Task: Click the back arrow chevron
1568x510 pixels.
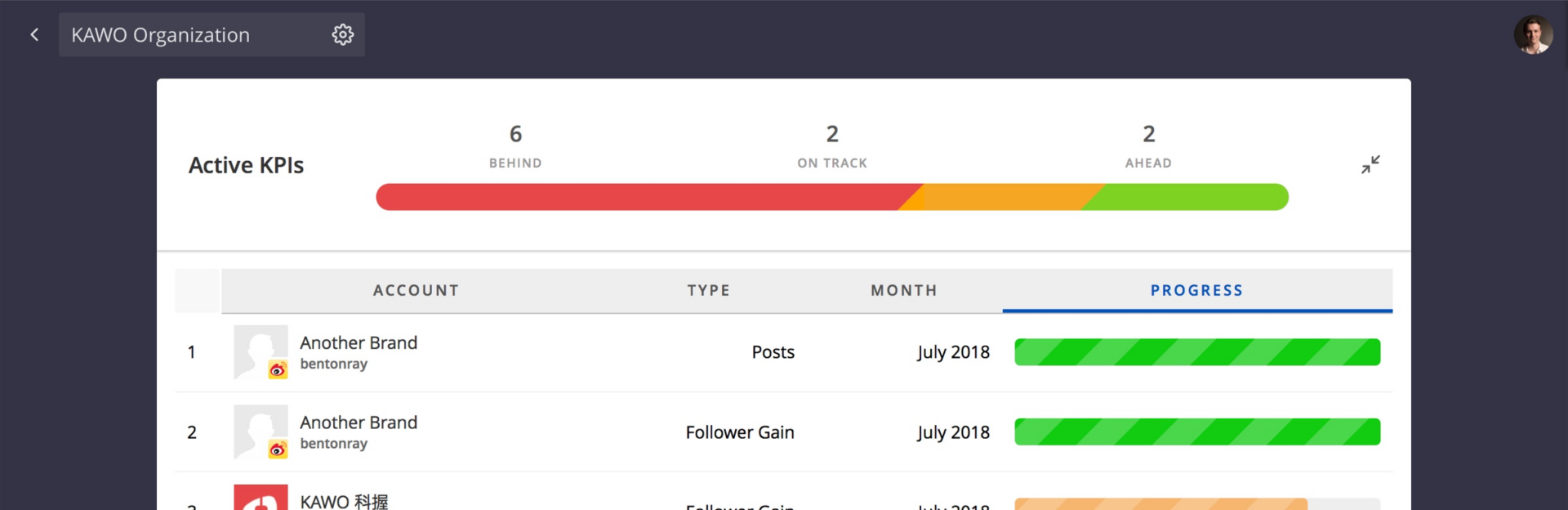Action: (33, 34)
